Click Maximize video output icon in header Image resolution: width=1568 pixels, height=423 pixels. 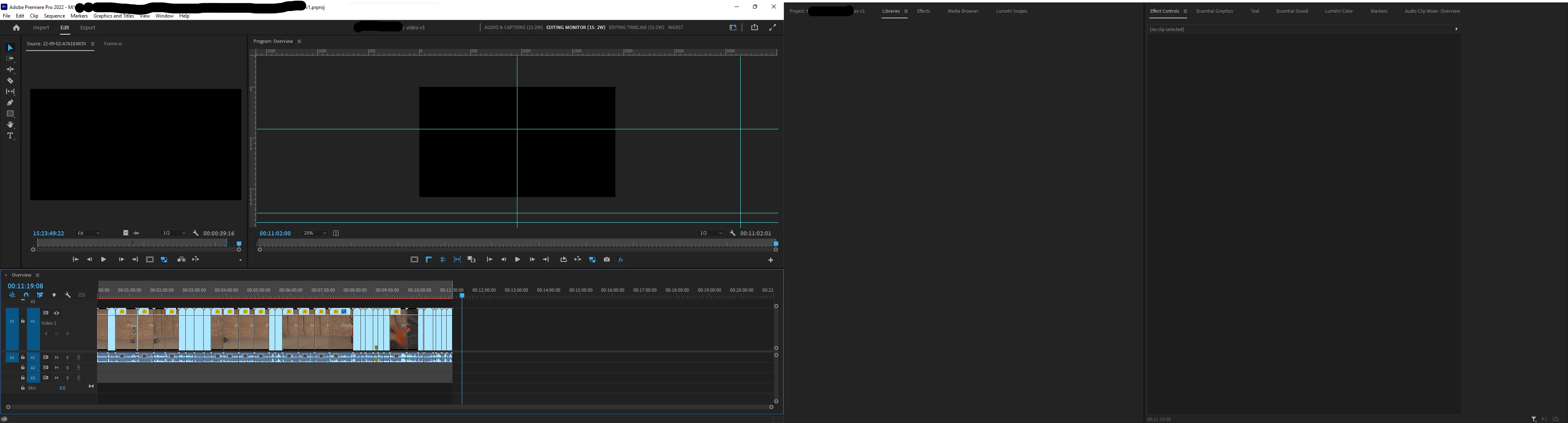(773, 27)
